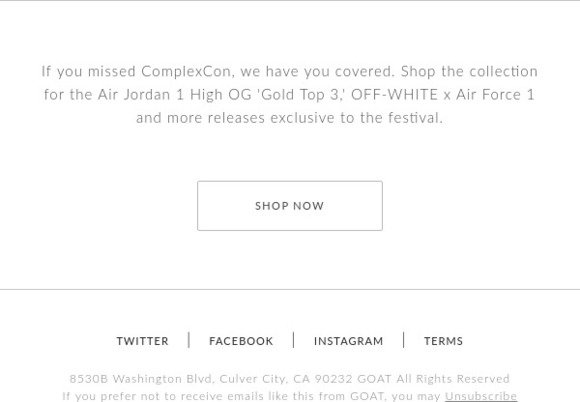Click the OFF-WHITE x Air Force 1 text
The height and width of the screenshot is (402, 580).
click(443, 95)
